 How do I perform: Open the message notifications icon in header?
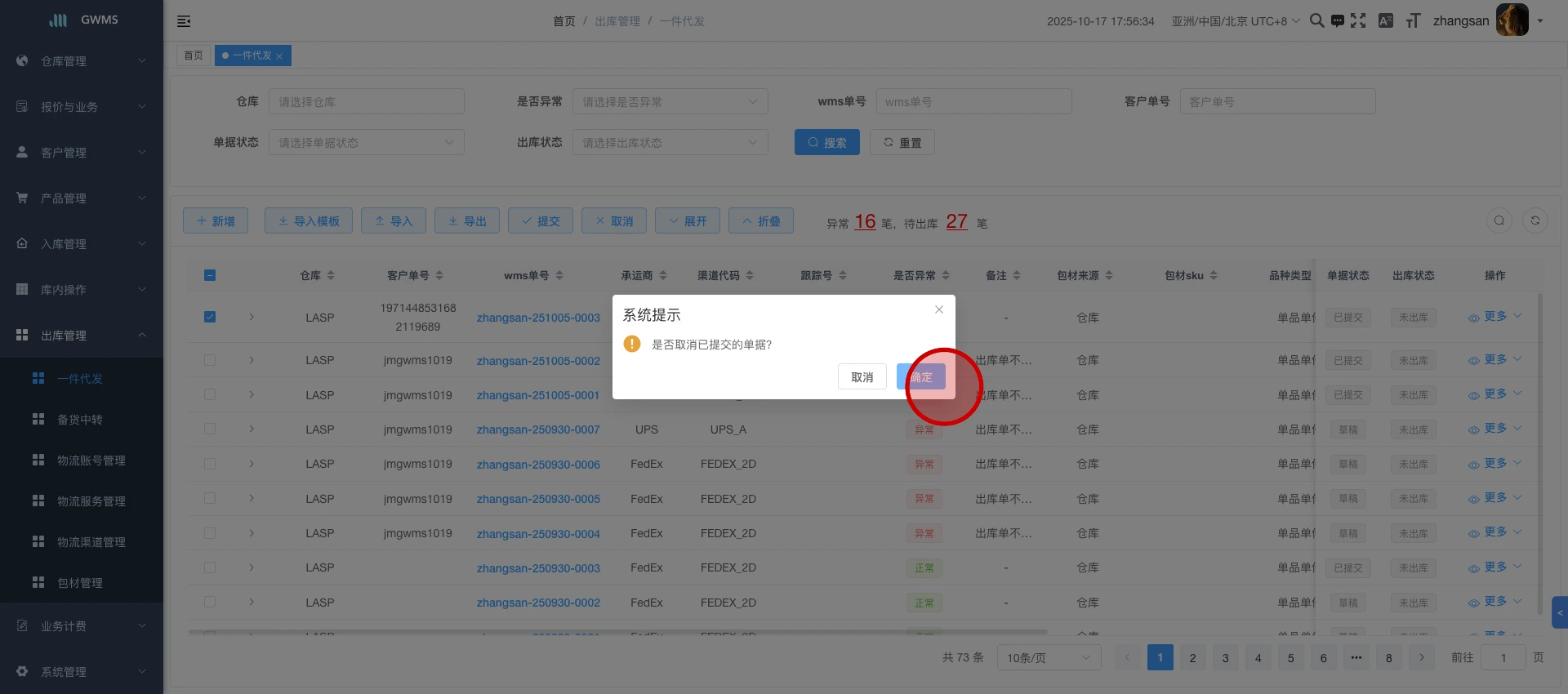coord(1338,21)
